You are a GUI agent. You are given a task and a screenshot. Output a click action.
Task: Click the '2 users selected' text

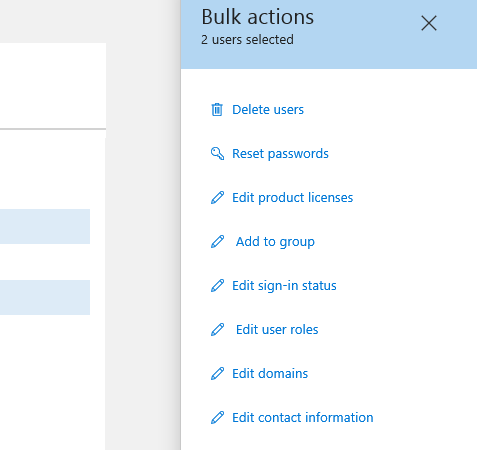coord(247,40)
